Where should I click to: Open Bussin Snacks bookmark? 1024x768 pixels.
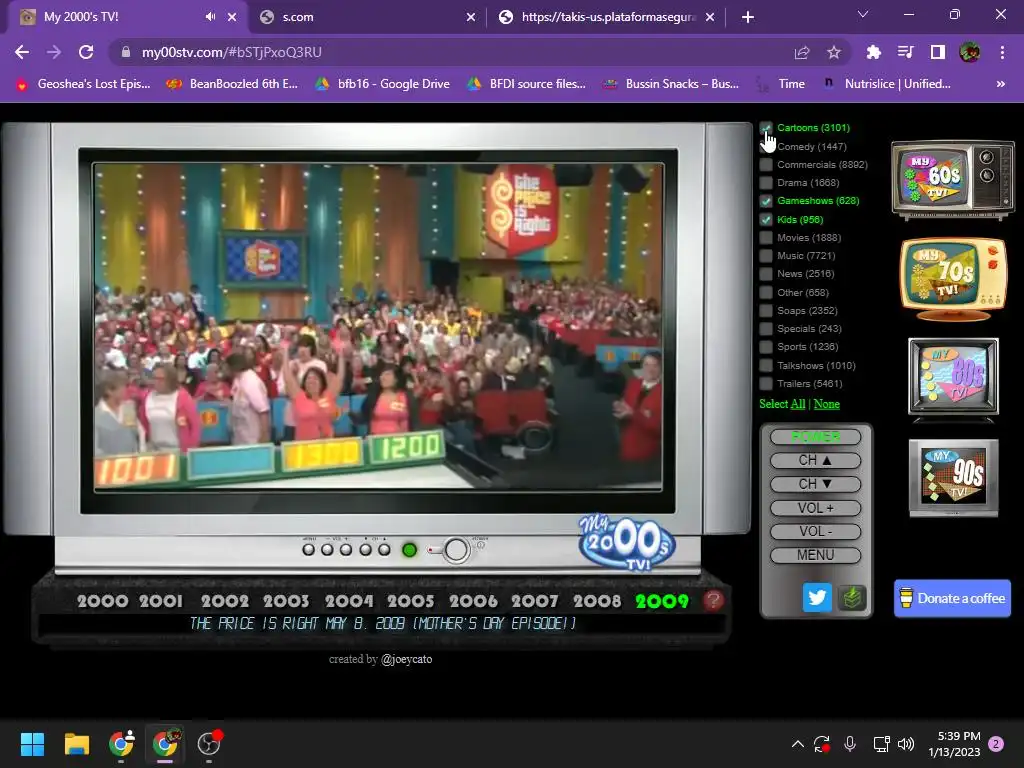pos(671,84)
